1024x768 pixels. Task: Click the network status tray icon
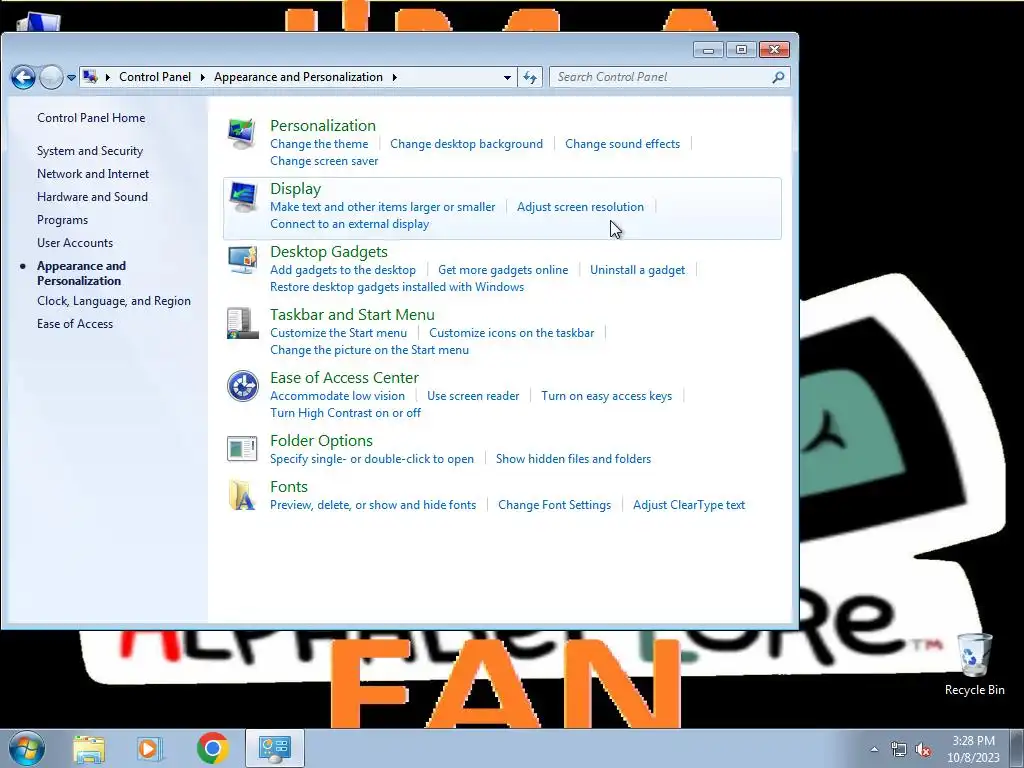coord(899,750)
